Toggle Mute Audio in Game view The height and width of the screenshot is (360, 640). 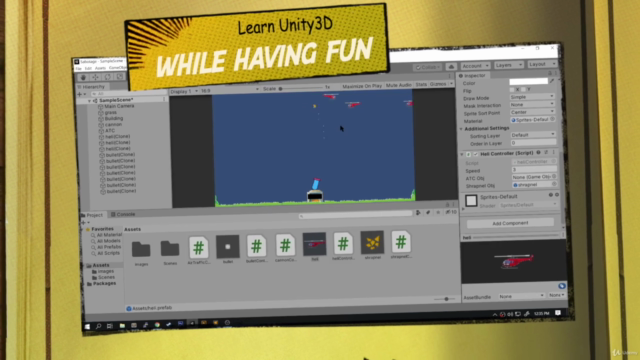pos(399,85)
